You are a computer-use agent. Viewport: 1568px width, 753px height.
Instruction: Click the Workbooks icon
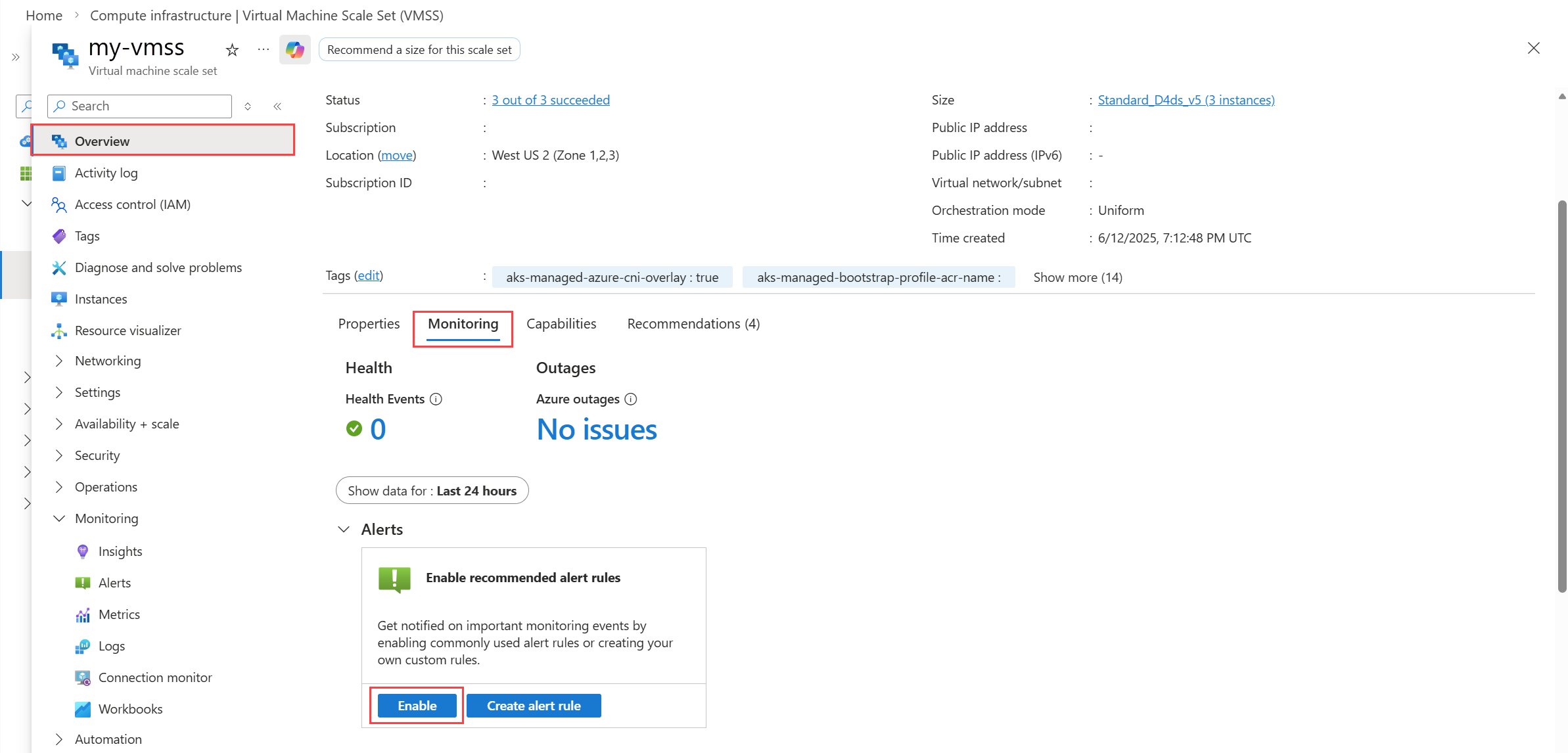83,709
